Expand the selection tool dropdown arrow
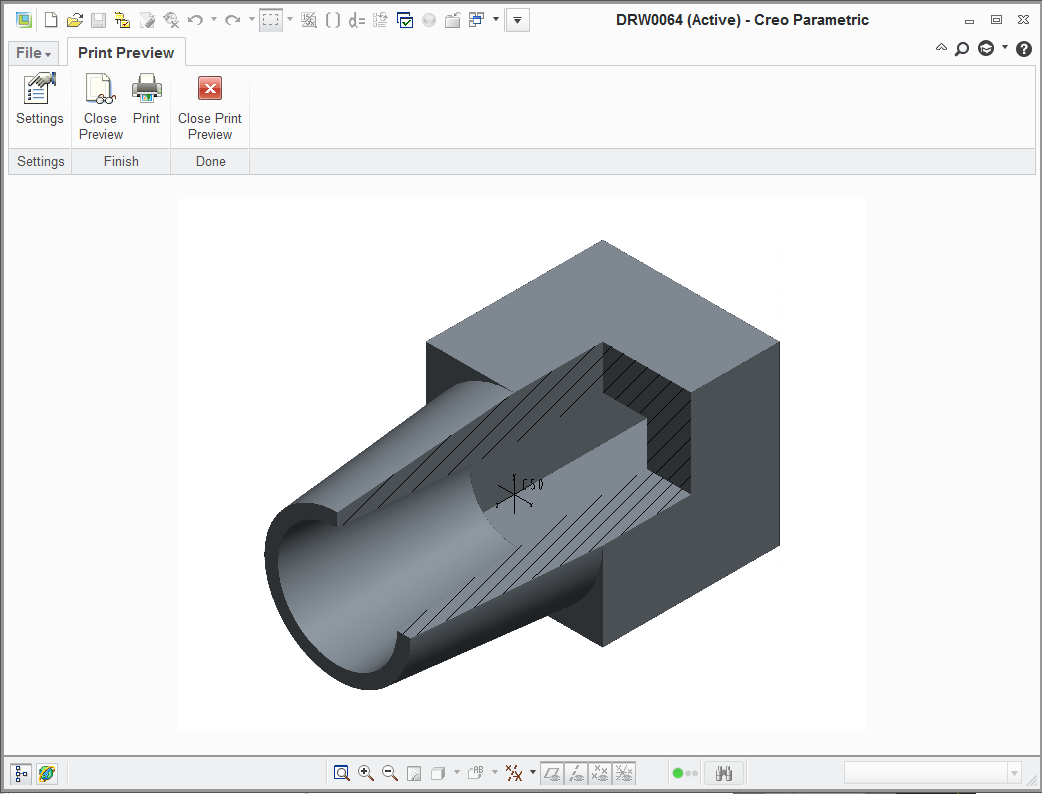The width and height of the screenshot is (1042, 794). pyautogui.click(x=290, y=19)
